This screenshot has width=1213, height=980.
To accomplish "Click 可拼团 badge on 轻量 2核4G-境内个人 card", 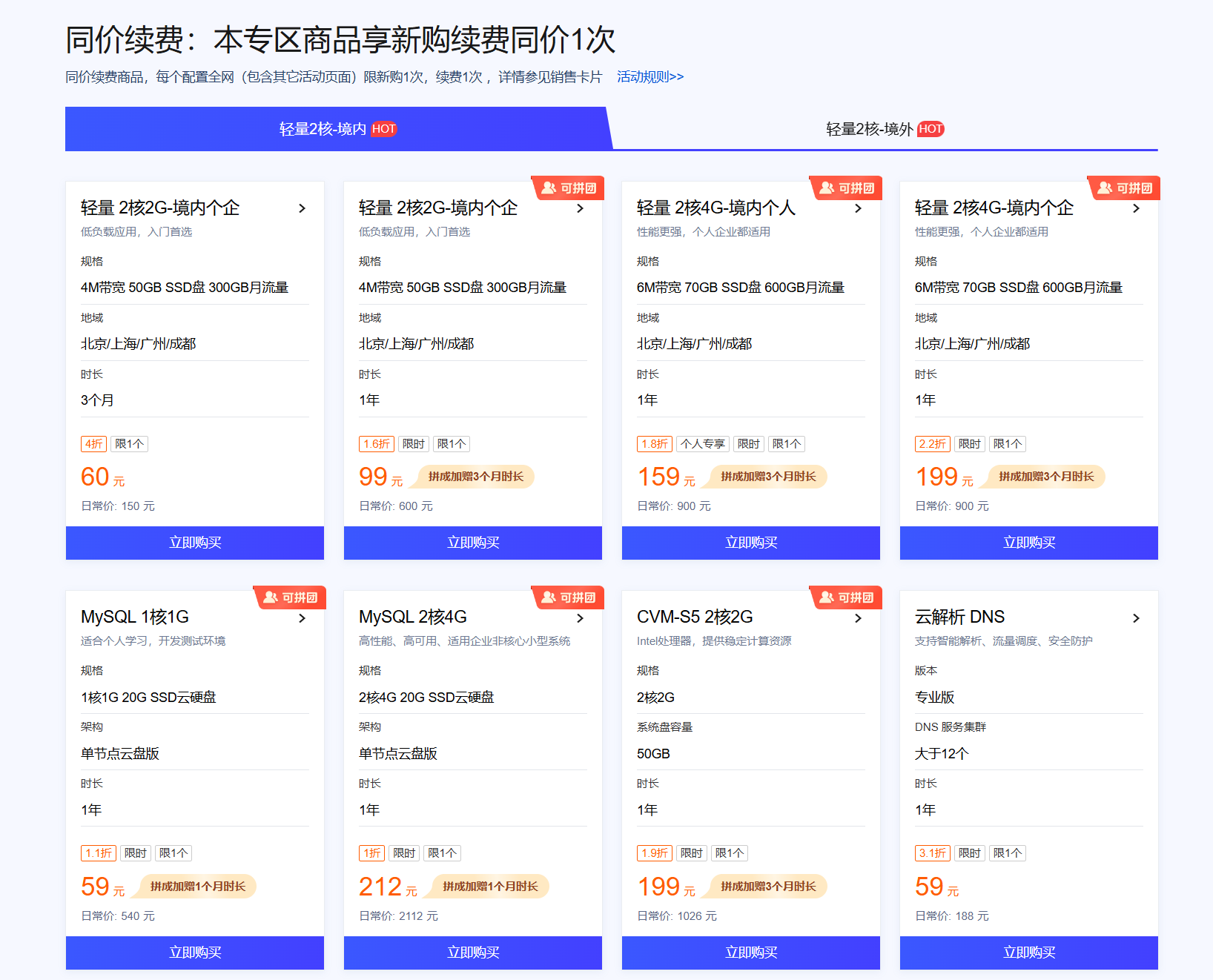I will point(847,188).
